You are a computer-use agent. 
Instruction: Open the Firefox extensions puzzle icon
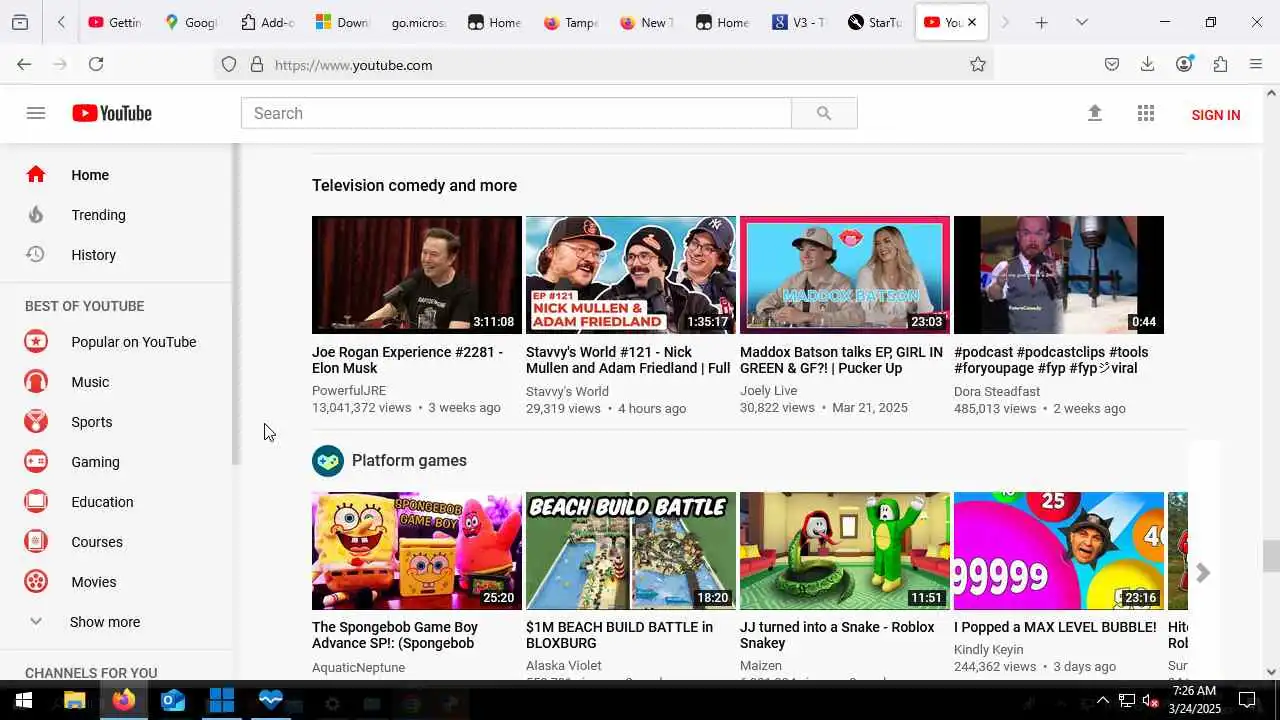(x=1220, y=64)
